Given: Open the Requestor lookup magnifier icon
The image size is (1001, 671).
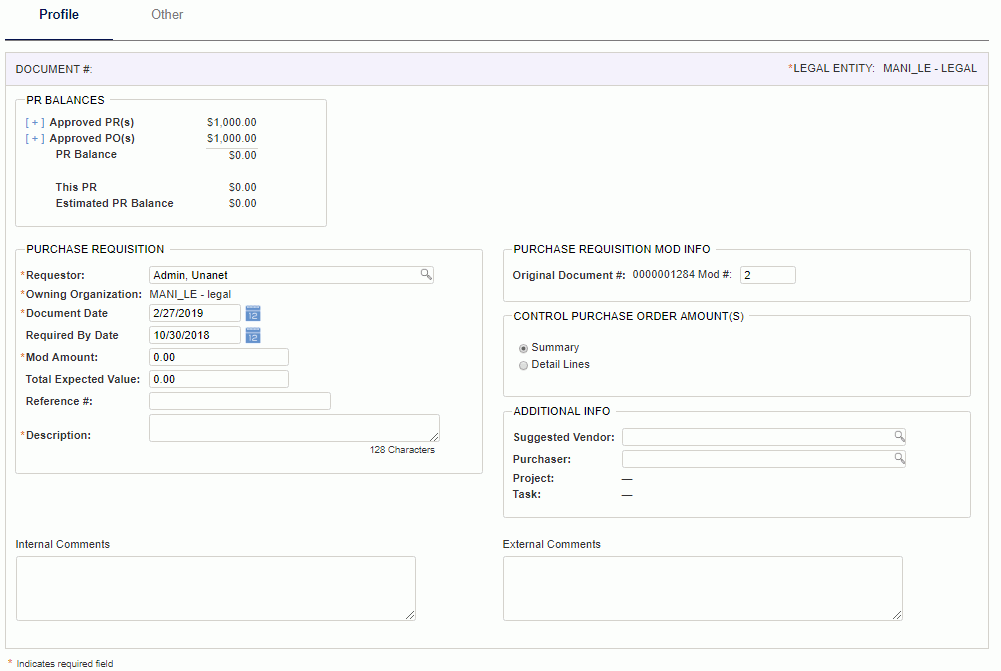Looking at the screenshot, I should [426, 275].
